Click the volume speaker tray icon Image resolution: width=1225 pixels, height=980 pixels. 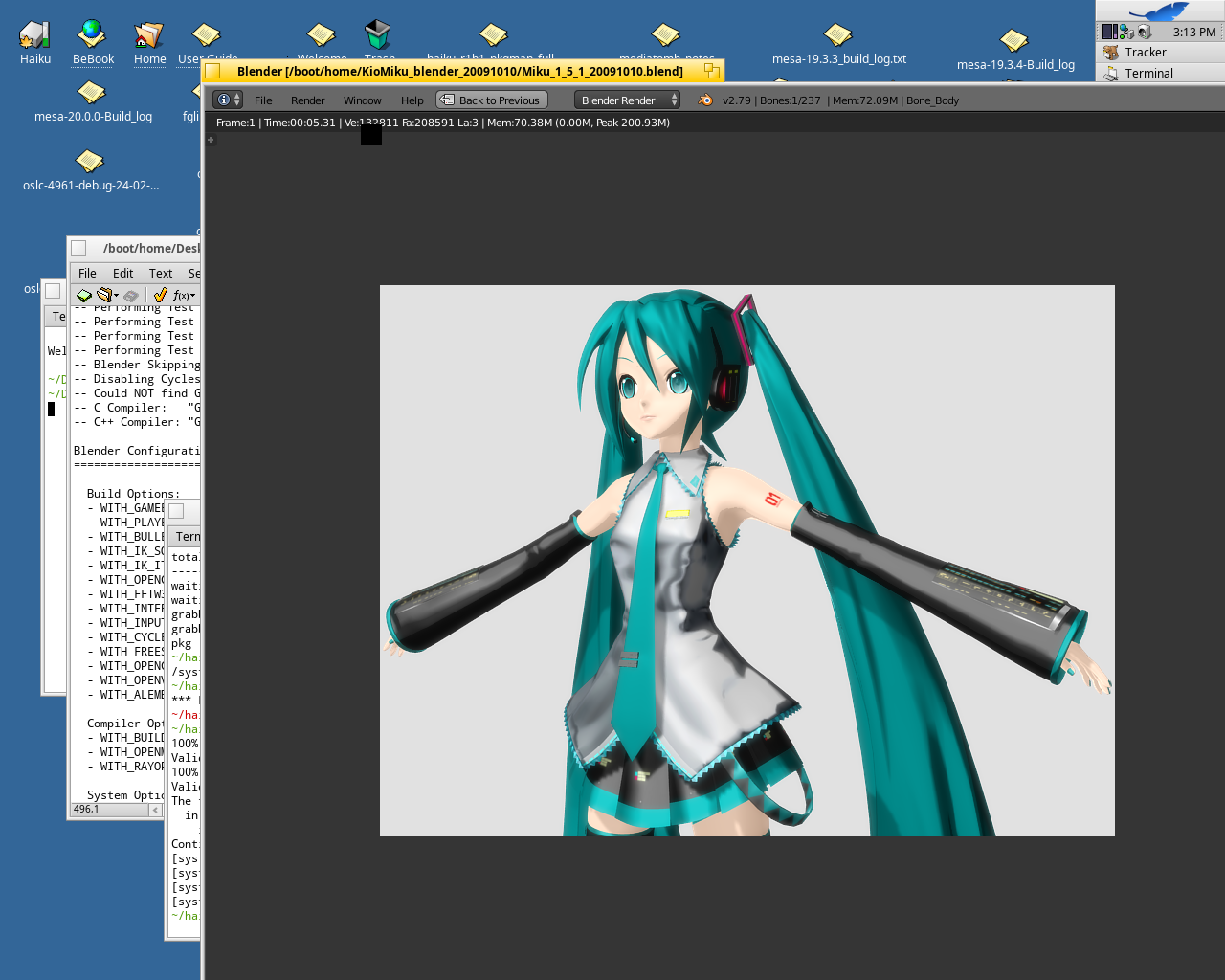tap(1144, 32)
